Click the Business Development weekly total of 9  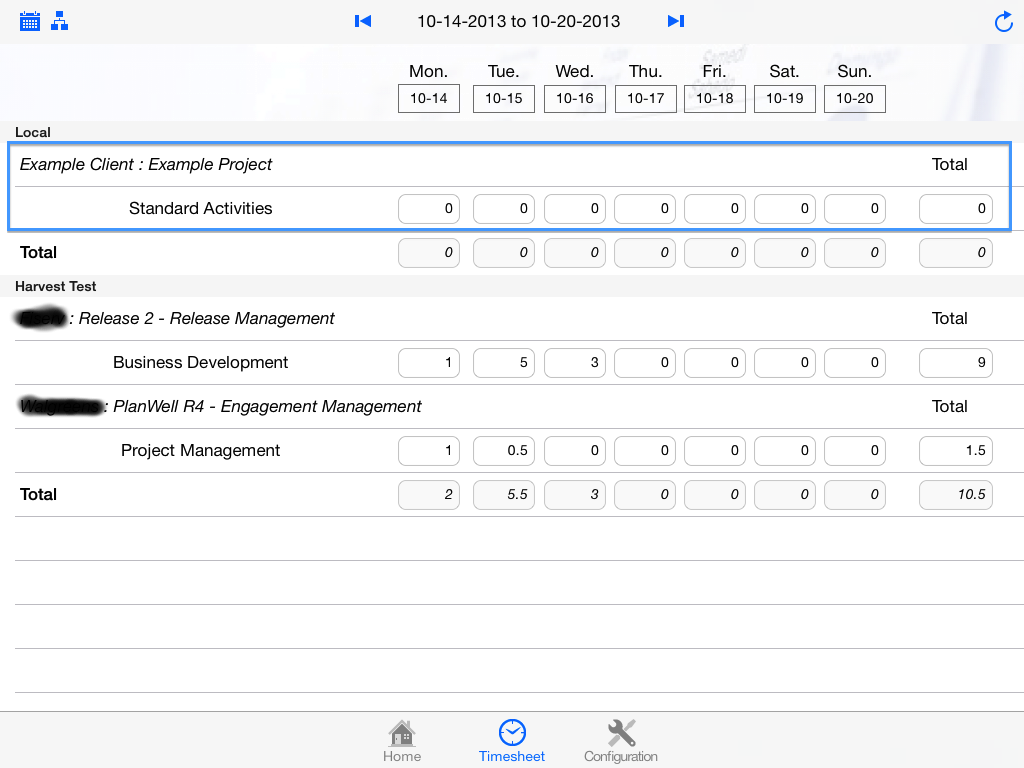(956, 363)
